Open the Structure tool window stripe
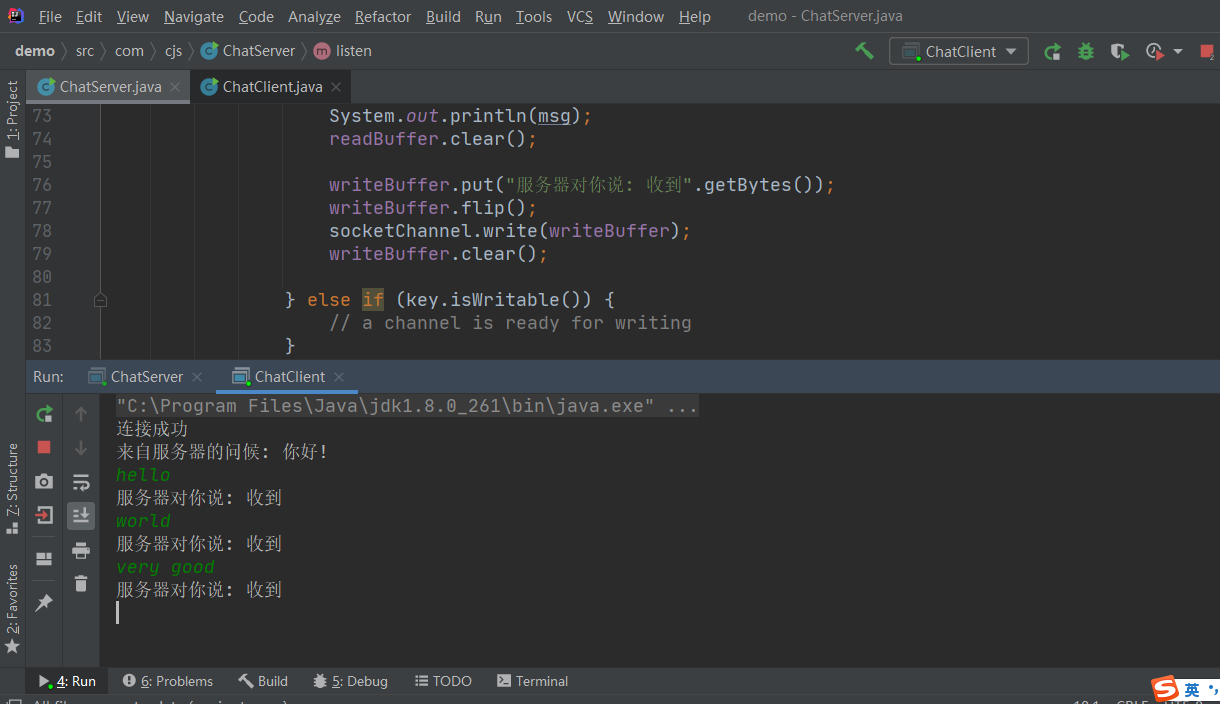Image resolution: width=1220 pixels, height=704 pixels. 12,488
